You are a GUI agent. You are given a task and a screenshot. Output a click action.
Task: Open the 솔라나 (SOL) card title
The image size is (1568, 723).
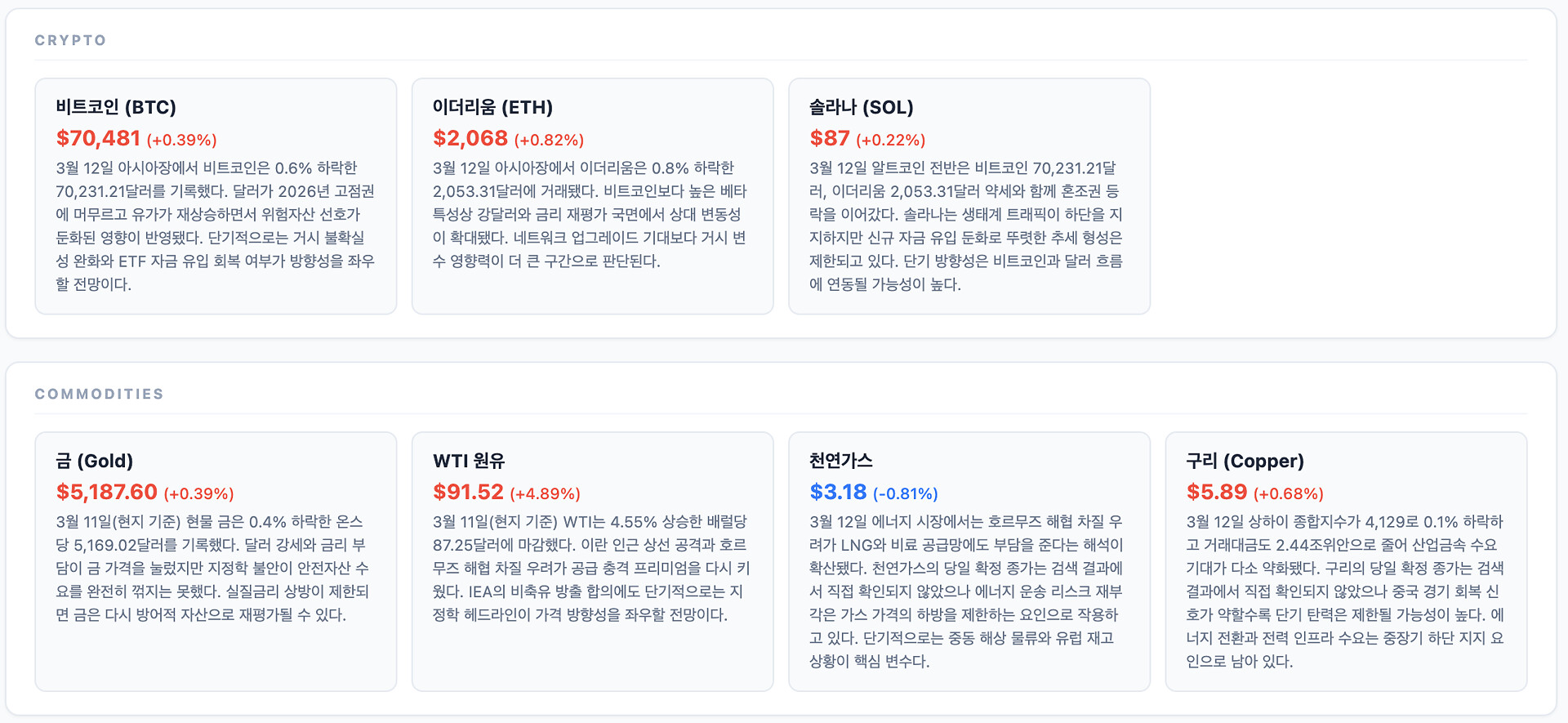tap(861, 107)
